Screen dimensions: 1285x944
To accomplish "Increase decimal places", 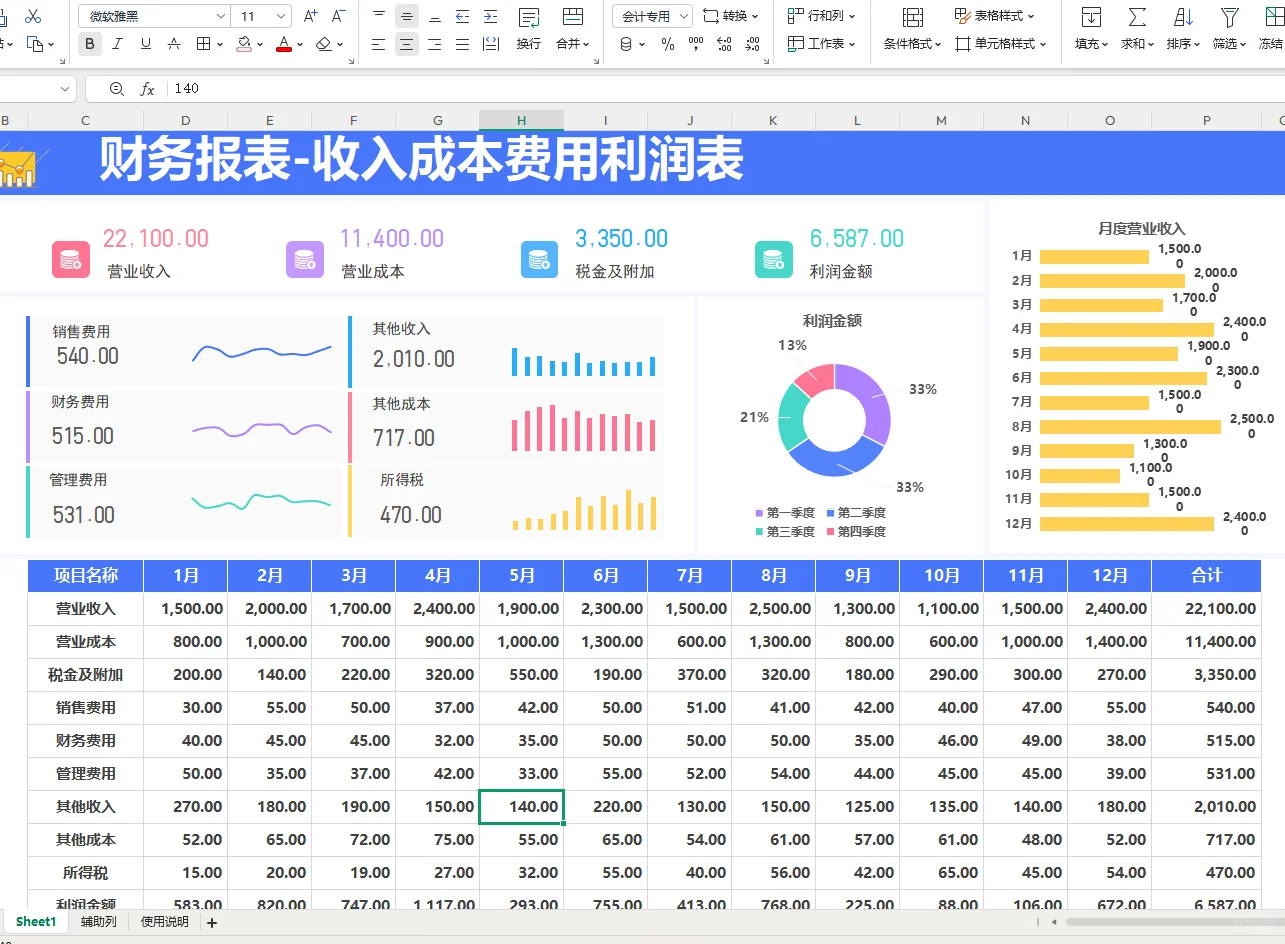I will coord(725,44).
